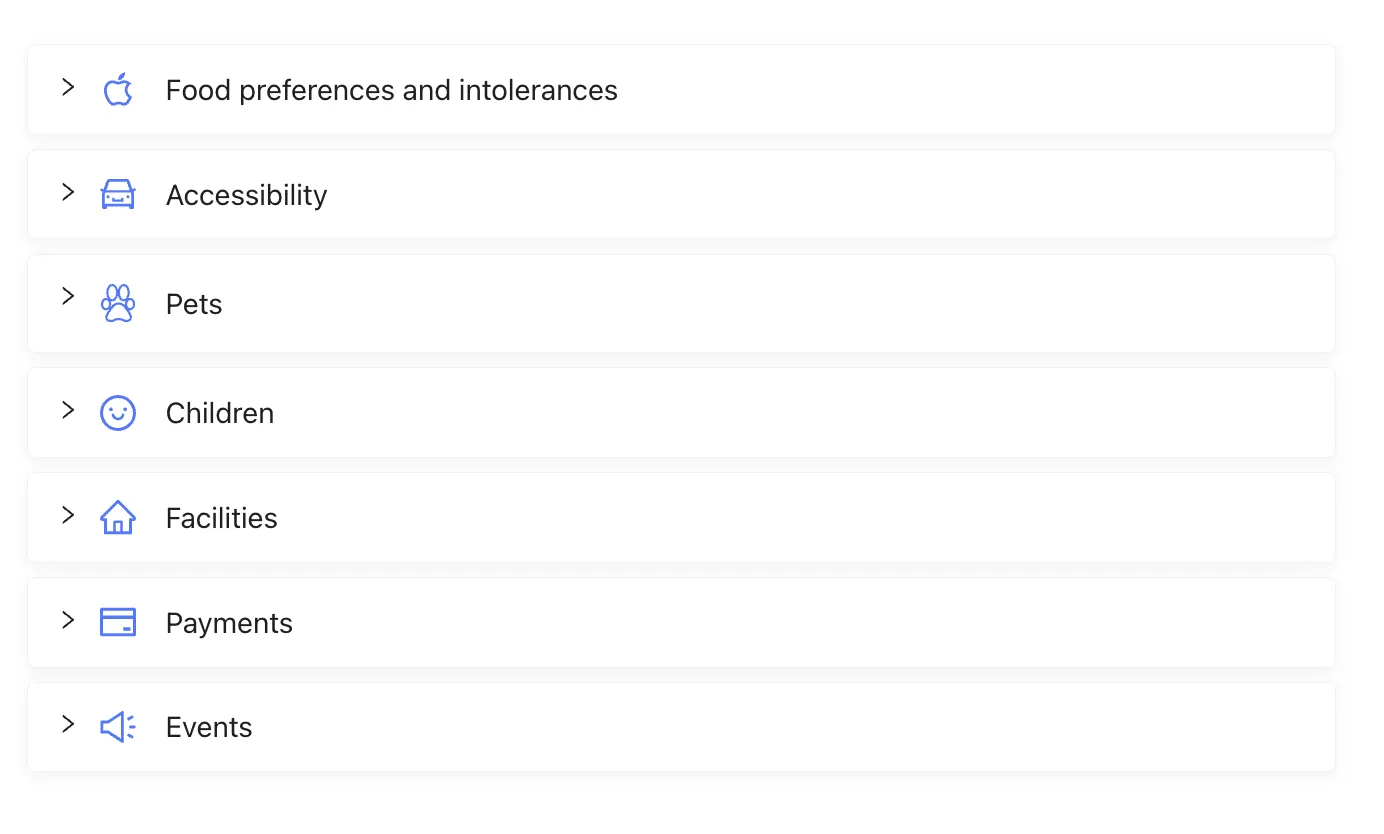Viewport: 1384px width, 834px height.
Task: Expand the Accessibility section chevron
Action: [x=68, y=192]
